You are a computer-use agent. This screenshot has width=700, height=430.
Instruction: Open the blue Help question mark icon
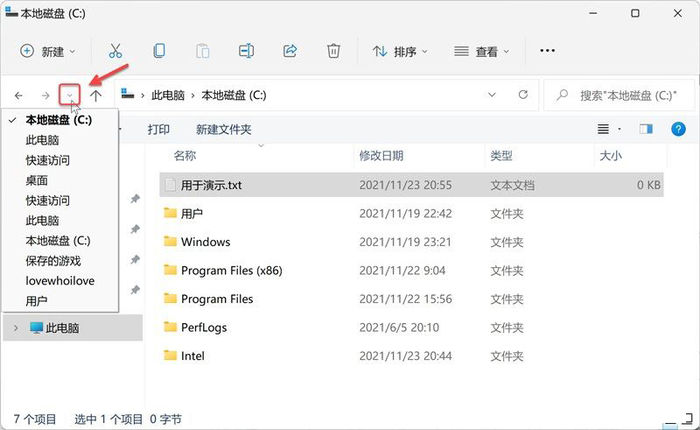678,129
